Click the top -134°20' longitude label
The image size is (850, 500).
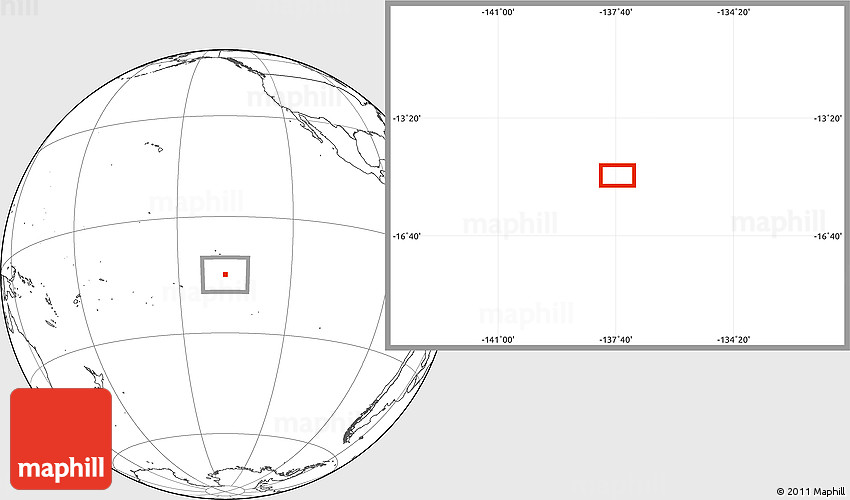[734, 12]
